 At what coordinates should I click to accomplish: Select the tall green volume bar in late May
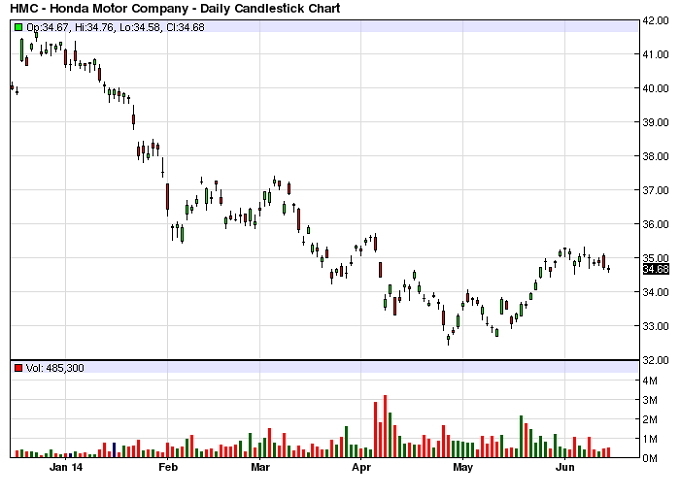(x=521, y=436)
